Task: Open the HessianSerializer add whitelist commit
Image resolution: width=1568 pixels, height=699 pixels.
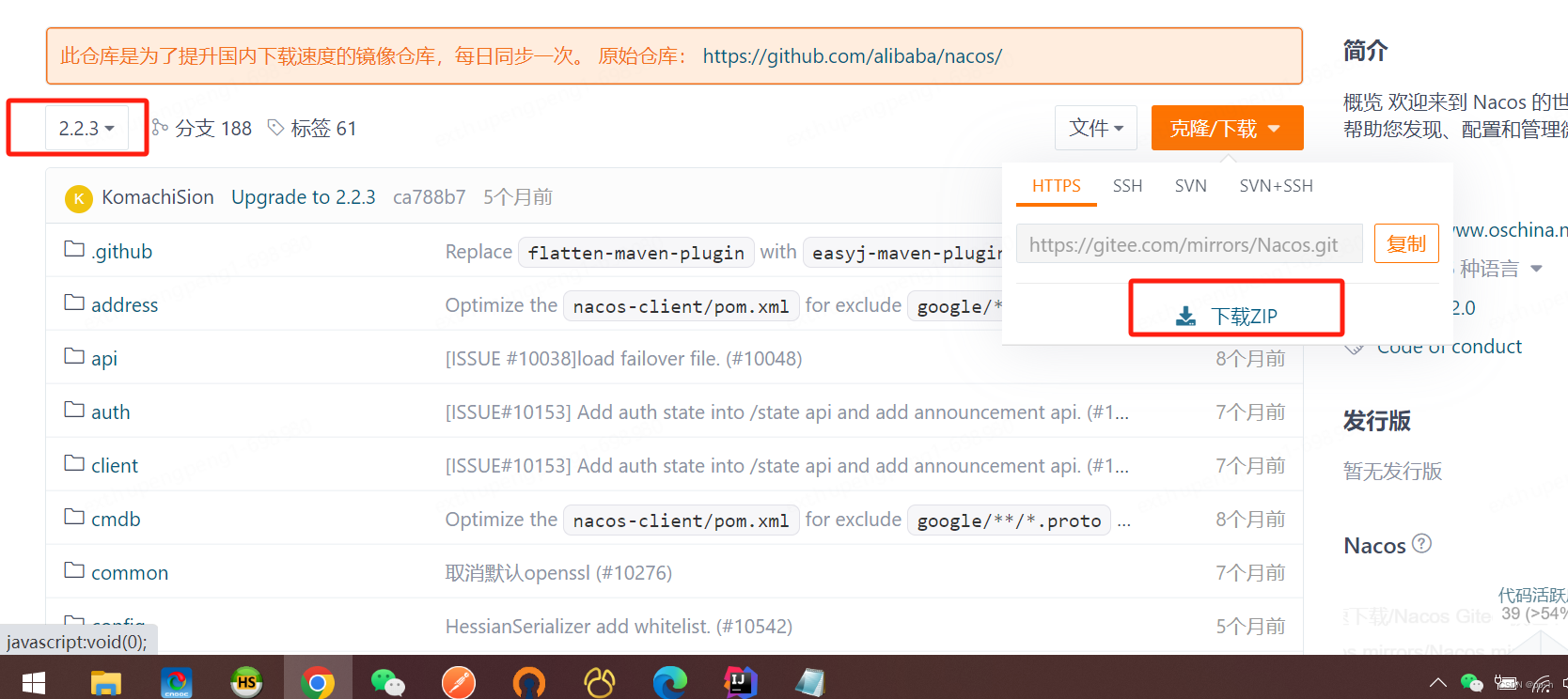Action: (x=619, y=626)
